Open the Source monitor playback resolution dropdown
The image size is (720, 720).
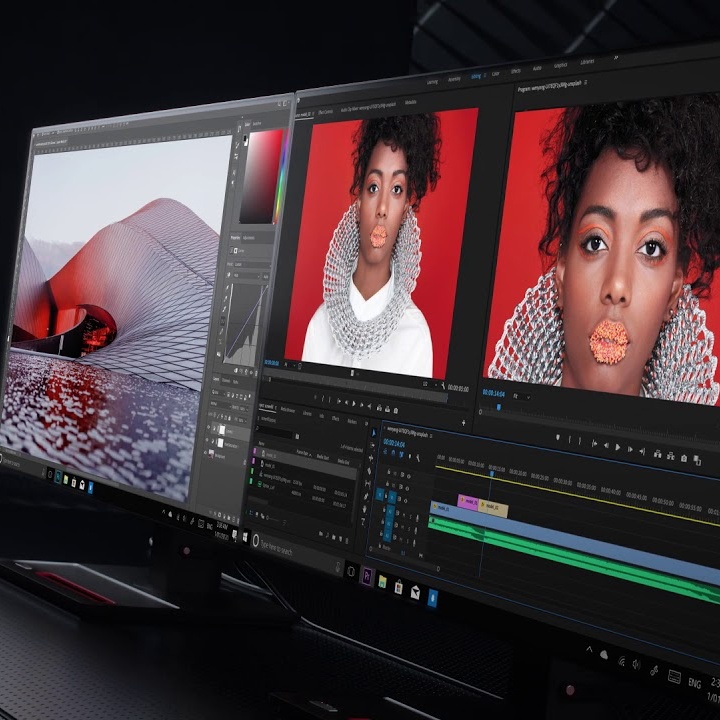click(428, 384)
